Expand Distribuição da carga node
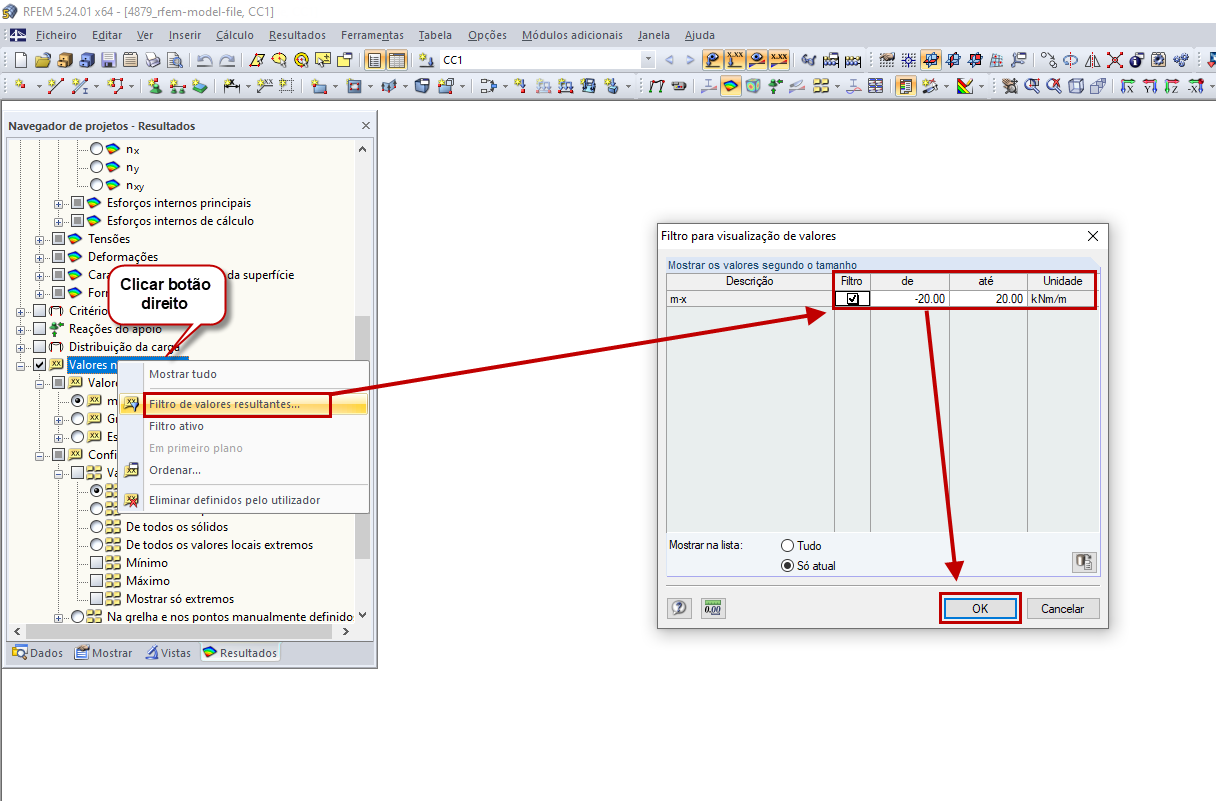Image resolution: width=1216 pixels, height=801 pixels. click(22, 347)
